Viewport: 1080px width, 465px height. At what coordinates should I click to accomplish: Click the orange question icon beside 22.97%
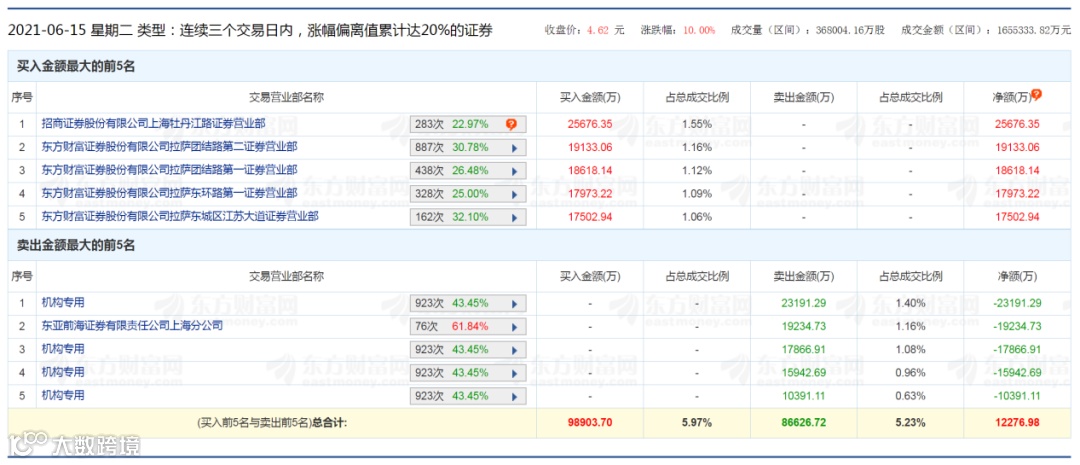coord(511,125)
